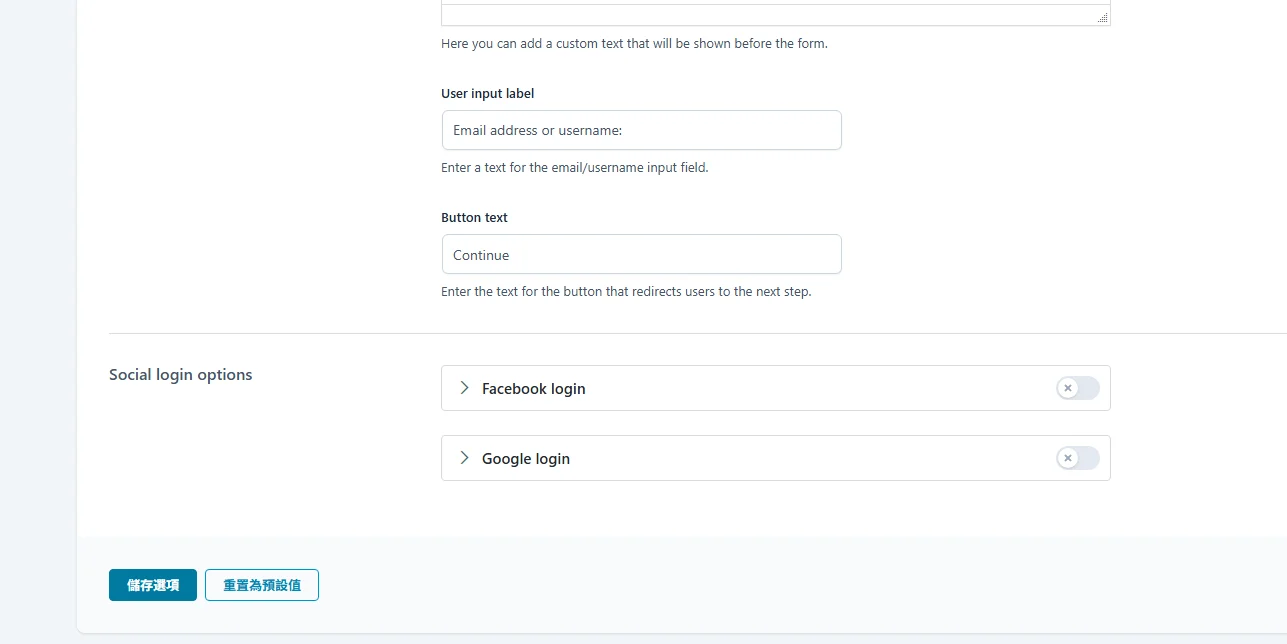Viewport: 1287px width, 644px height.
Task: Expand the Google login chevron arrow
Action: pos(464,458)
